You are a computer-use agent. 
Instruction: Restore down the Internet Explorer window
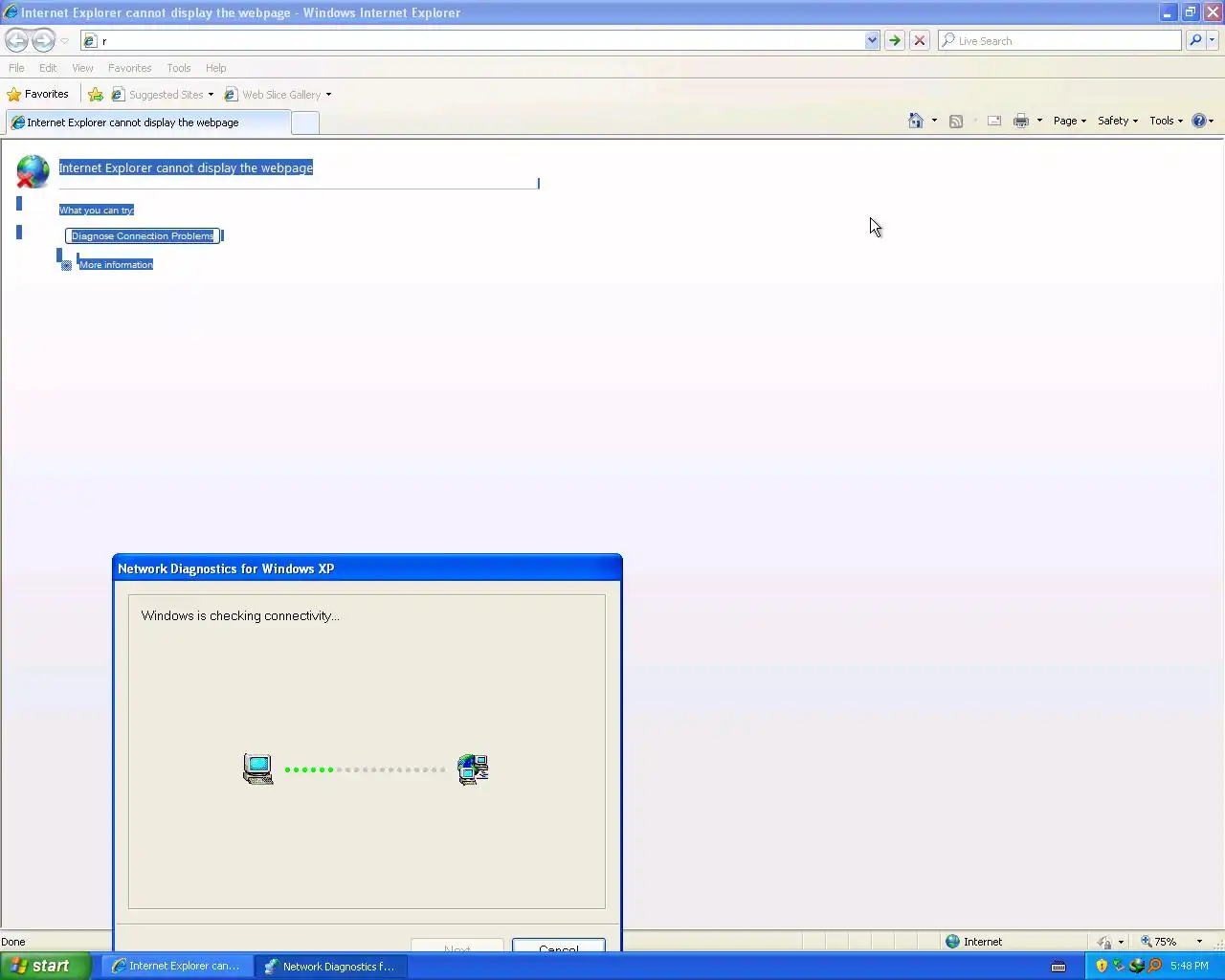pyautogui.click(x=1190, y=12)
